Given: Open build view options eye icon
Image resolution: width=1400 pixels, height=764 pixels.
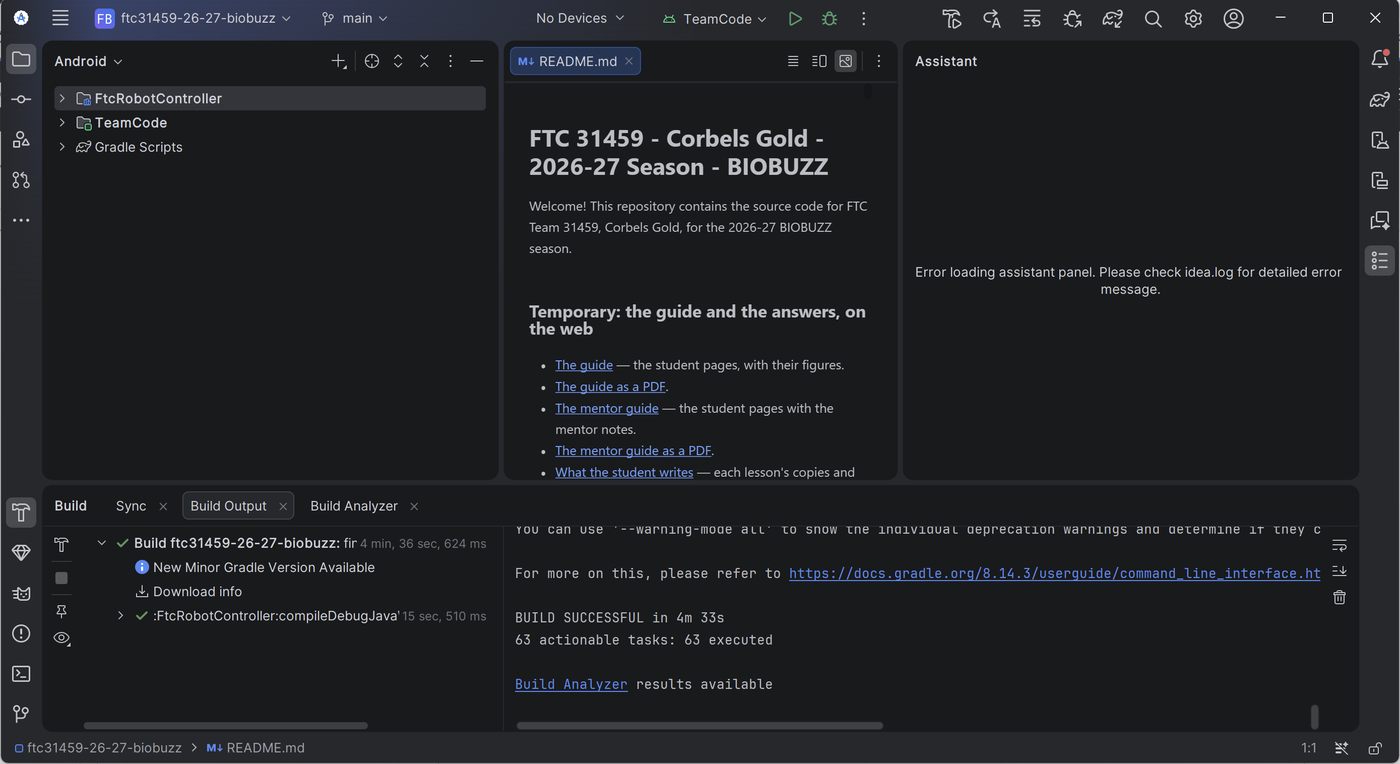Looking at the screenshot, I should pyautogui.click(x=62, y=638).
